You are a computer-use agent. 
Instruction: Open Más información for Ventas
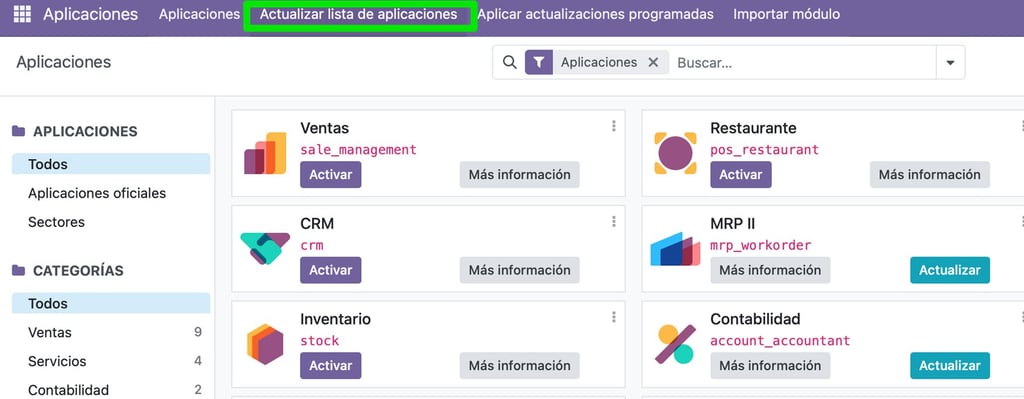pos(519,174)
